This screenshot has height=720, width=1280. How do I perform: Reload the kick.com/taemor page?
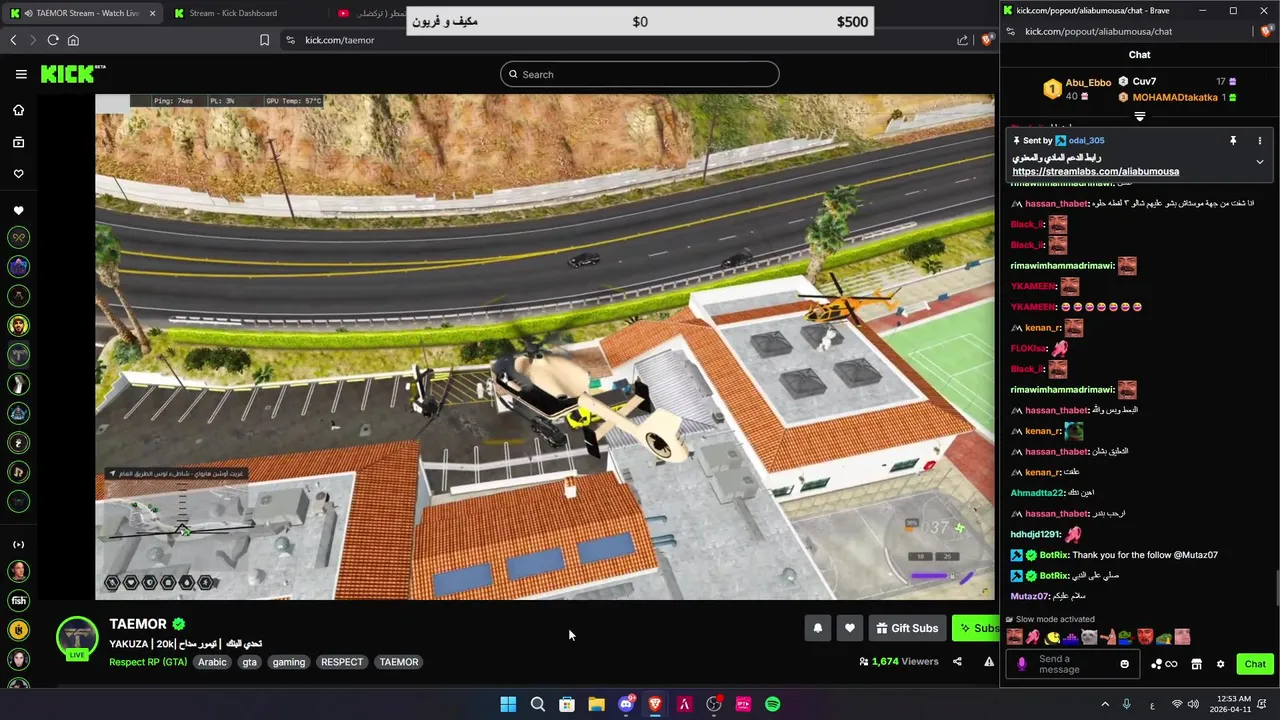tap(53, 40)
